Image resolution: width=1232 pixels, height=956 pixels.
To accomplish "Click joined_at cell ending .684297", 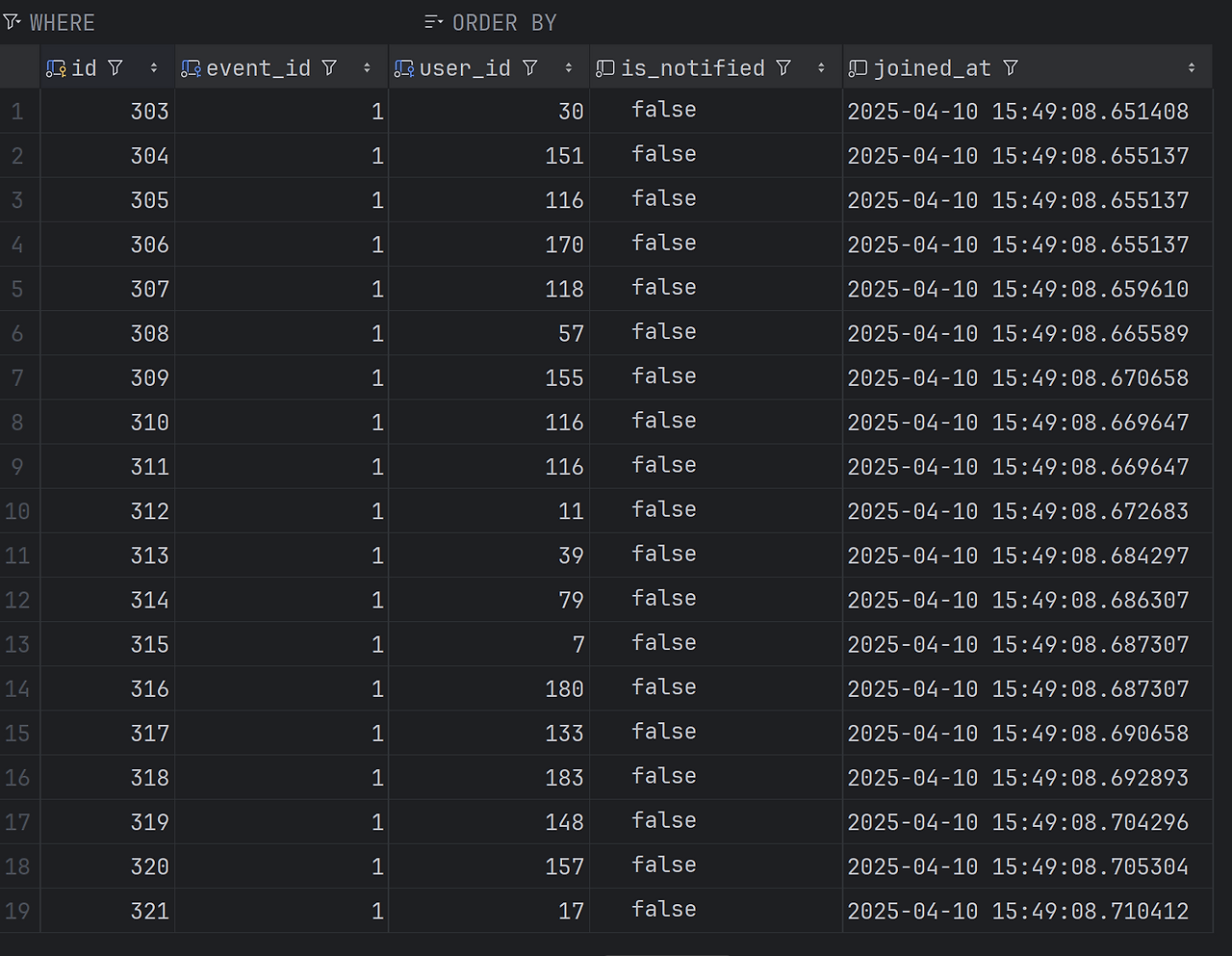I will coord(1027,556).
